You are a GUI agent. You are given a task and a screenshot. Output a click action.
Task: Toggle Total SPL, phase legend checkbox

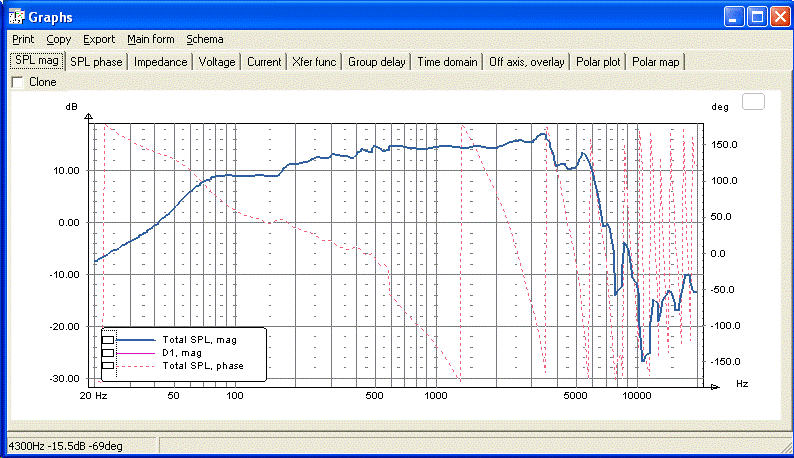[x=108, y=366]
